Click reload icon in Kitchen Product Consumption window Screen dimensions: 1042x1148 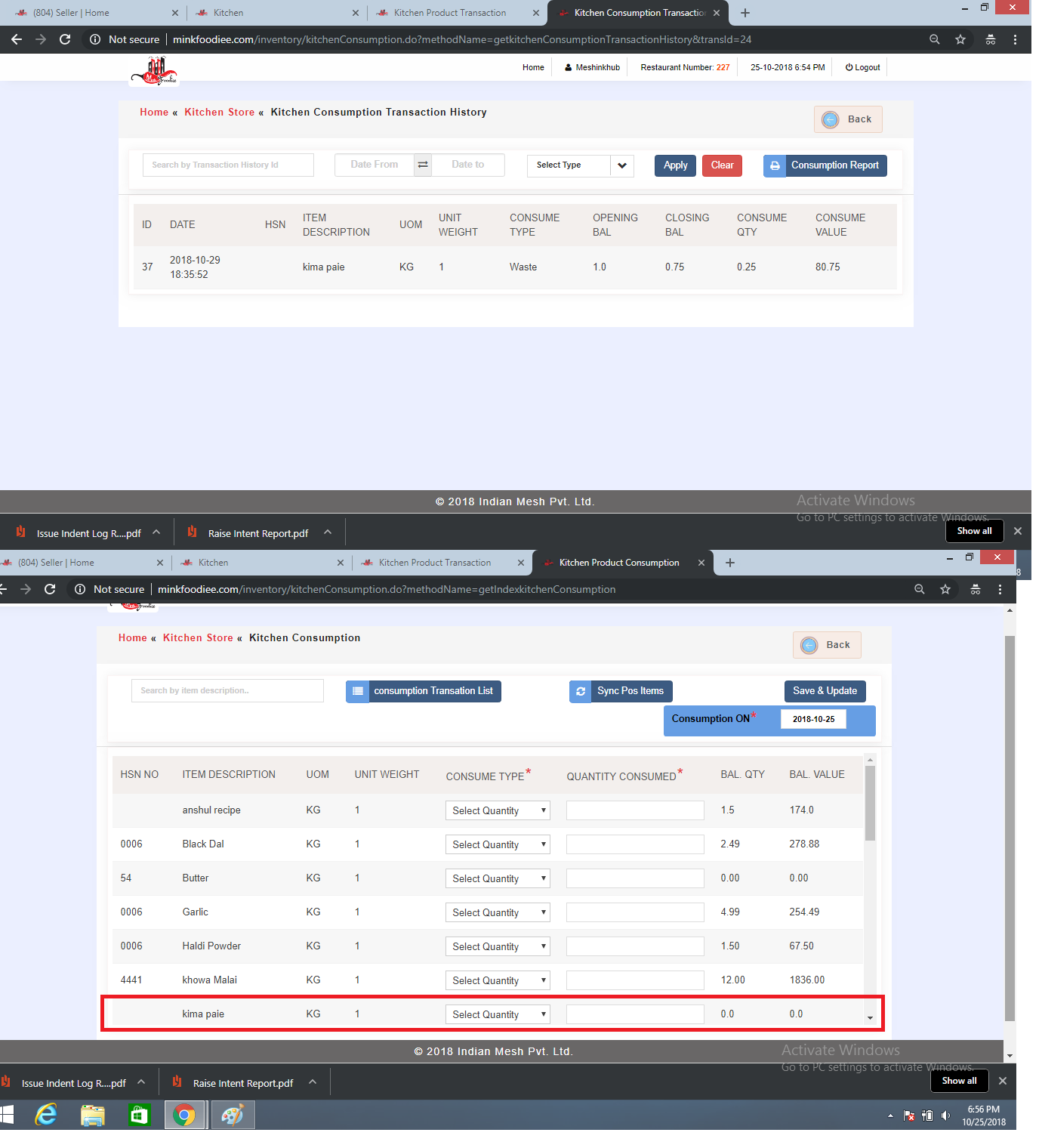click(50, 589)
